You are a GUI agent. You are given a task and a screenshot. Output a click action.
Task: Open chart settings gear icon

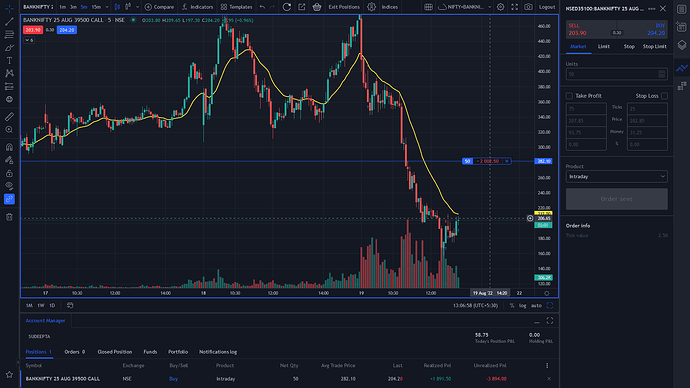500,7
